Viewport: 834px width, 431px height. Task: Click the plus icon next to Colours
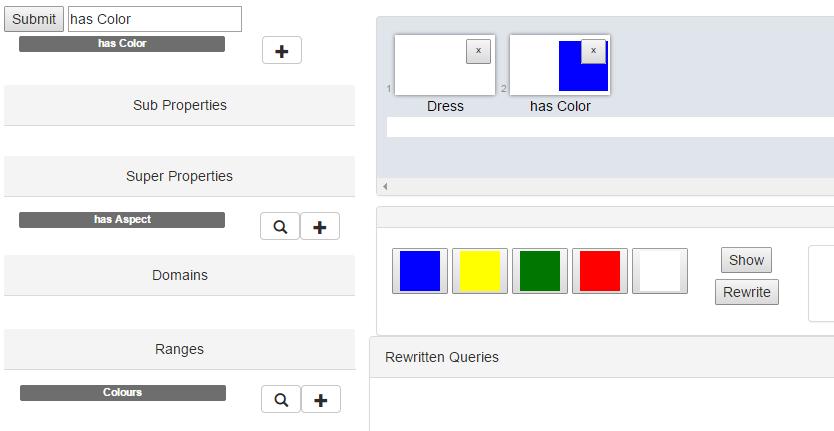(x=321, y=400)
